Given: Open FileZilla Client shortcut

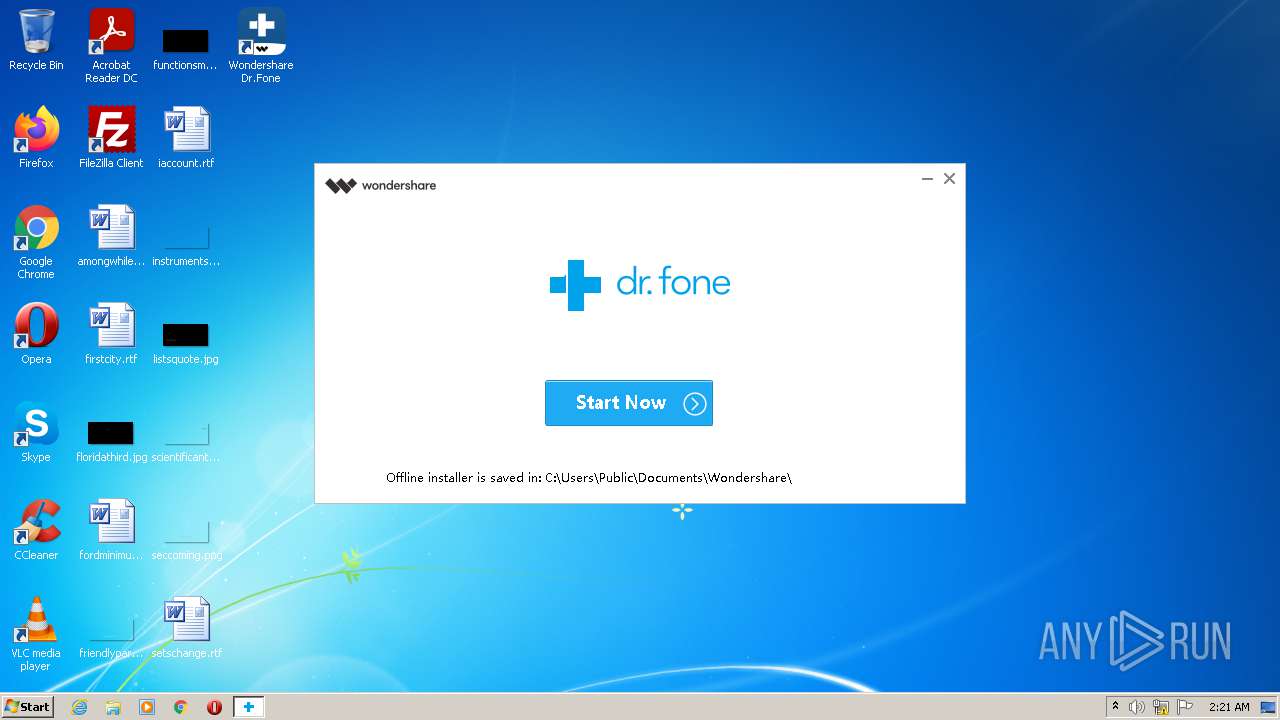Looking at the screenshot, I should (x=111, y=138).
